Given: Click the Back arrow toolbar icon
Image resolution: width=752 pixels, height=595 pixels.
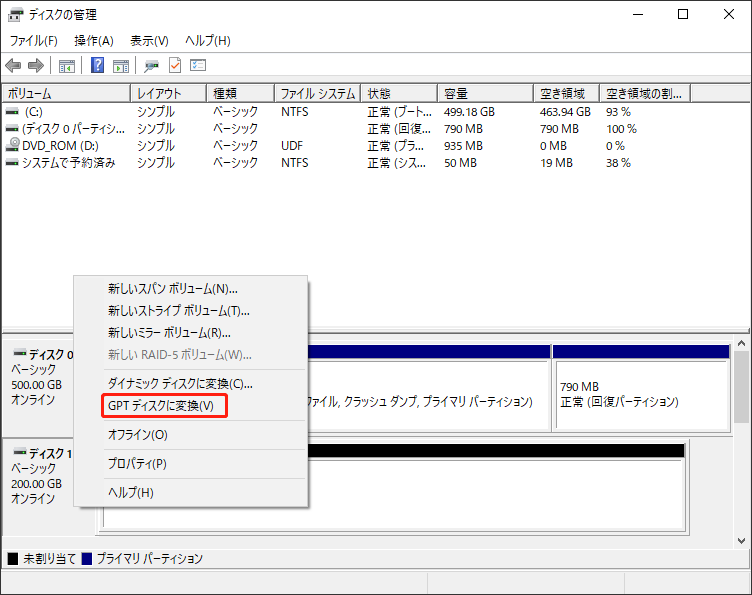Looking at the screenshot, I should tap(13, 65).
